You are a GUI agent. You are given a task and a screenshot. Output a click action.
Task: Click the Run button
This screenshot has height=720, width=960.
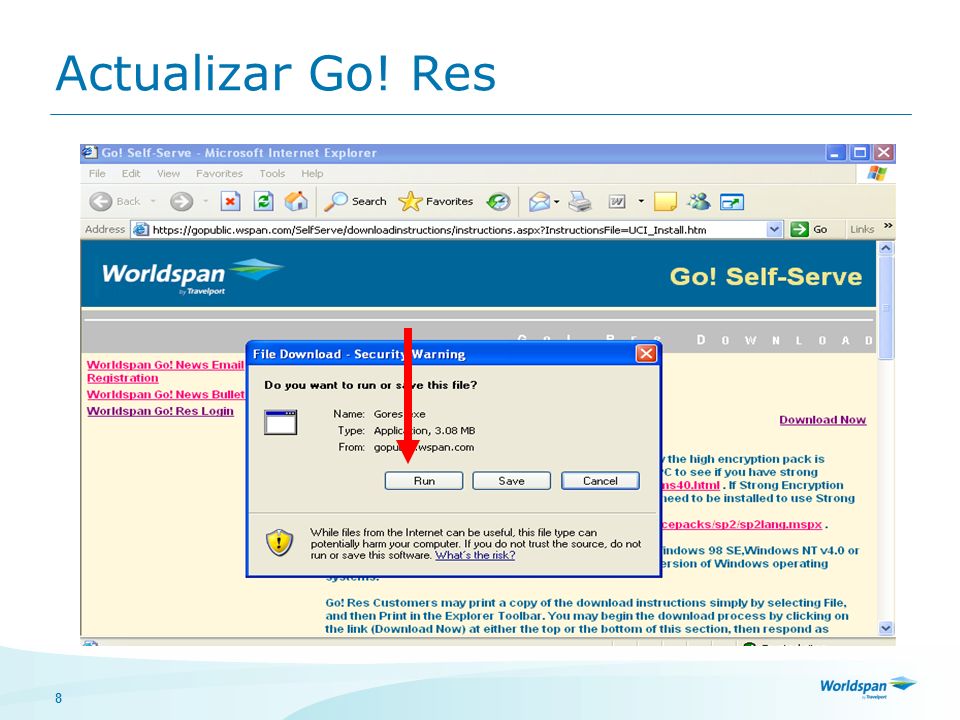pyautogui.click(x=424, y=481)
